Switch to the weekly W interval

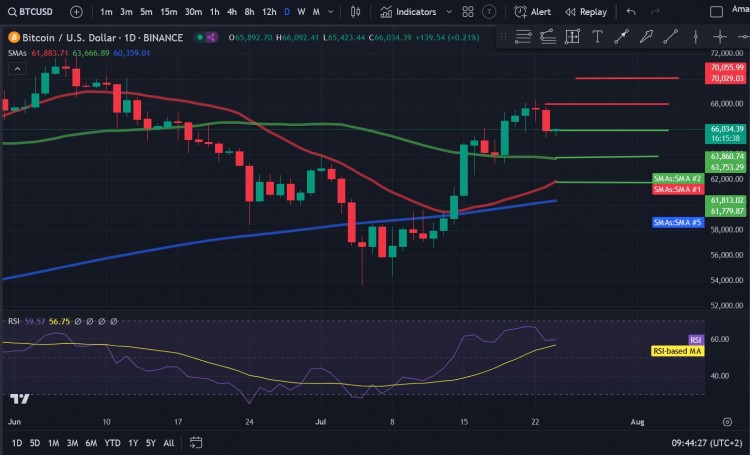pos(301,12)
